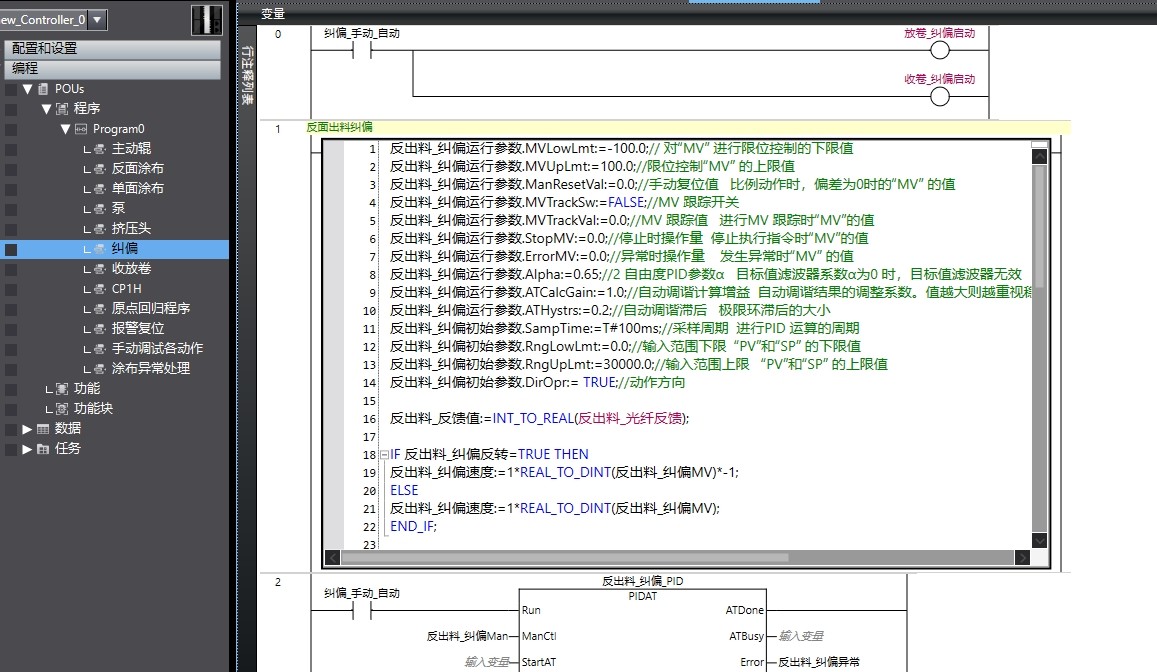This screenshot has height=672, width=1157.
Task: Click the 反出料_纠偏异常 Error output
Action: pos(819,662)
